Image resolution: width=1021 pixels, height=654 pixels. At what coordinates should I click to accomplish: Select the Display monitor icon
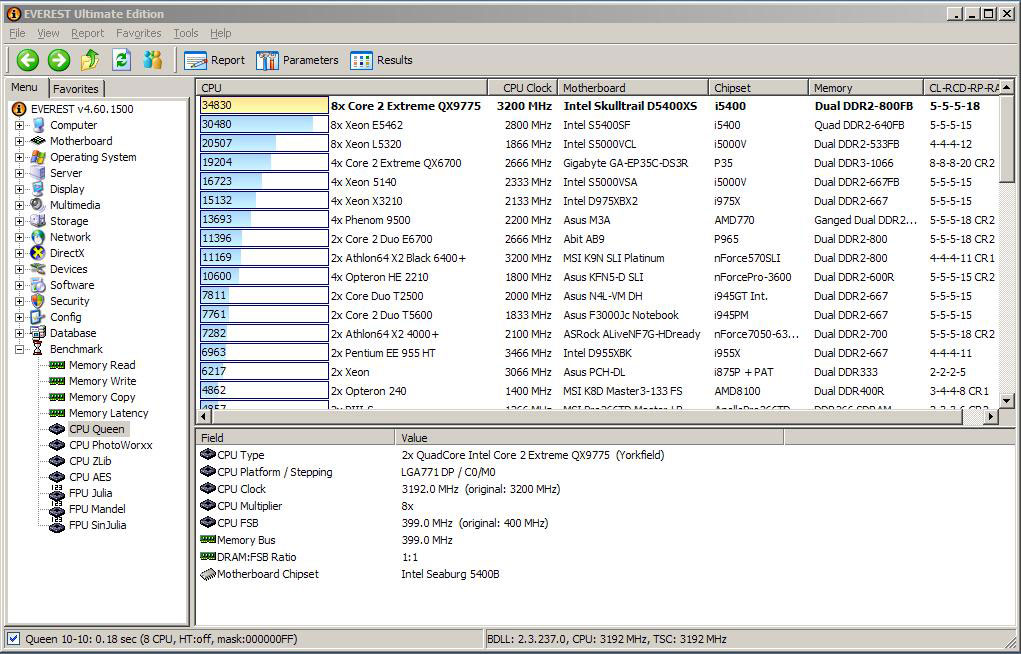(38, 189)
